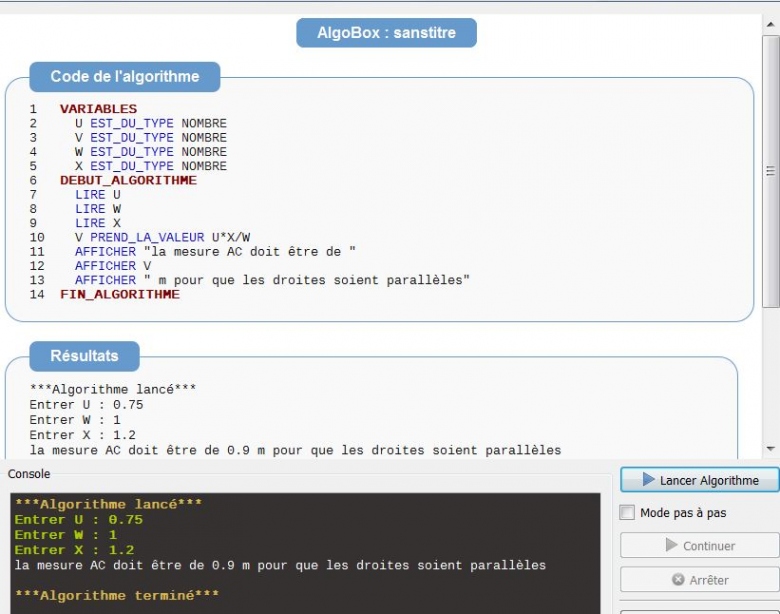Click the Console panel label
Image resolution: width=780 pixels, height=614 pixels.
[28, 473]
